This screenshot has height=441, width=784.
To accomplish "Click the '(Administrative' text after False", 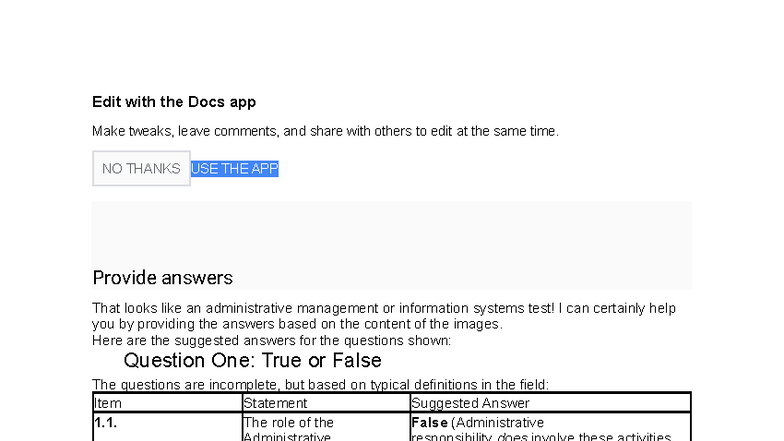I will [498, 423].
